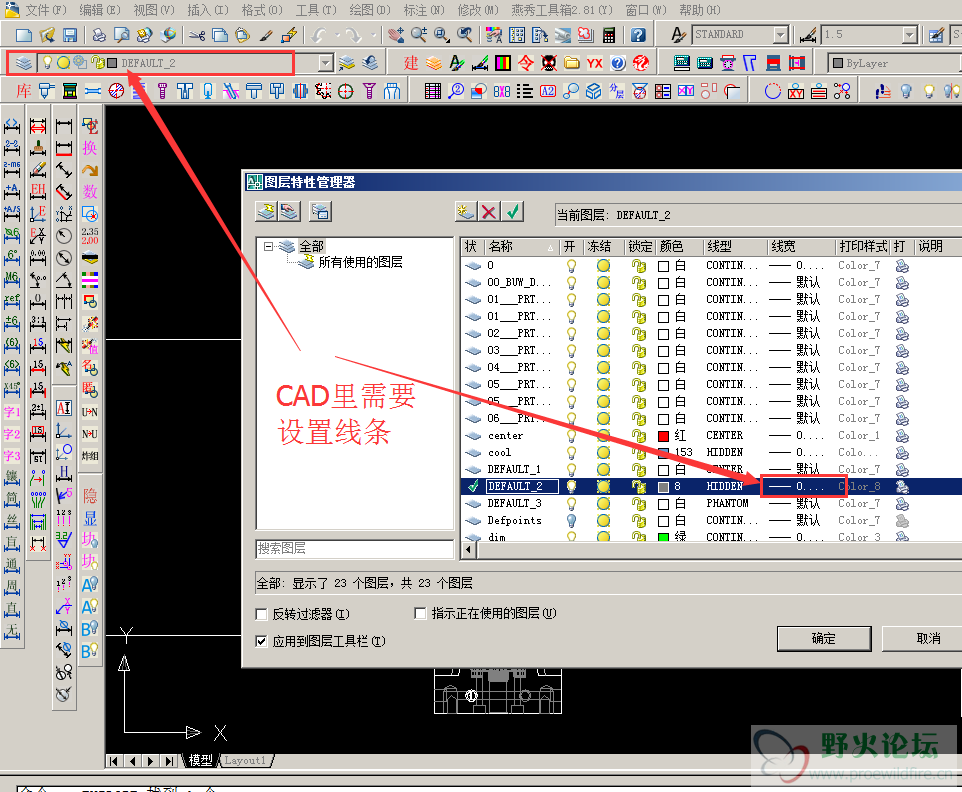Open the 格式(O) menu
This screenshot has width=962, height=792.
tap(262, 10)
